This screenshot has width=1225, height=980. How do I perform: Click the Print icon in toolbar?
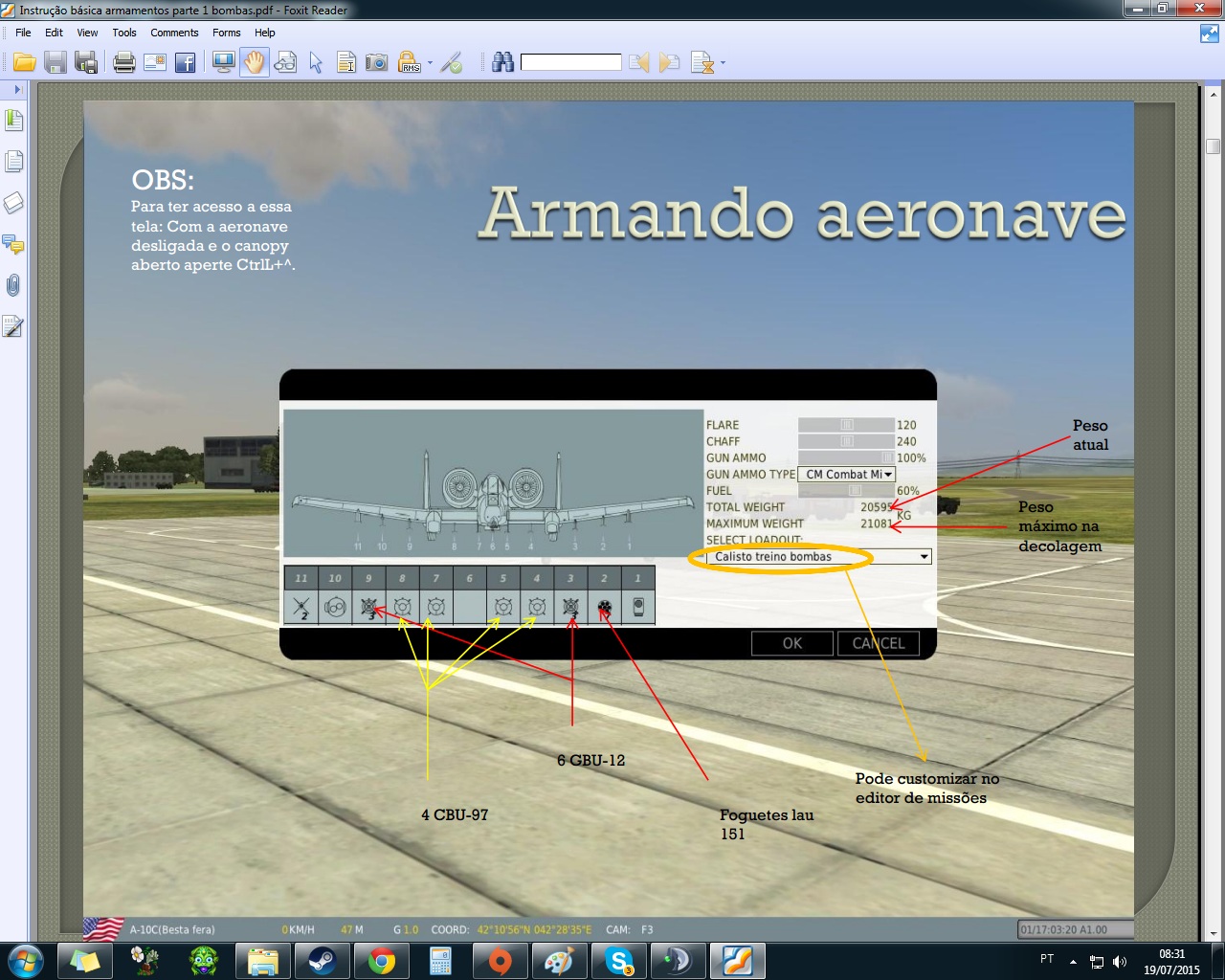click(123, 63)
